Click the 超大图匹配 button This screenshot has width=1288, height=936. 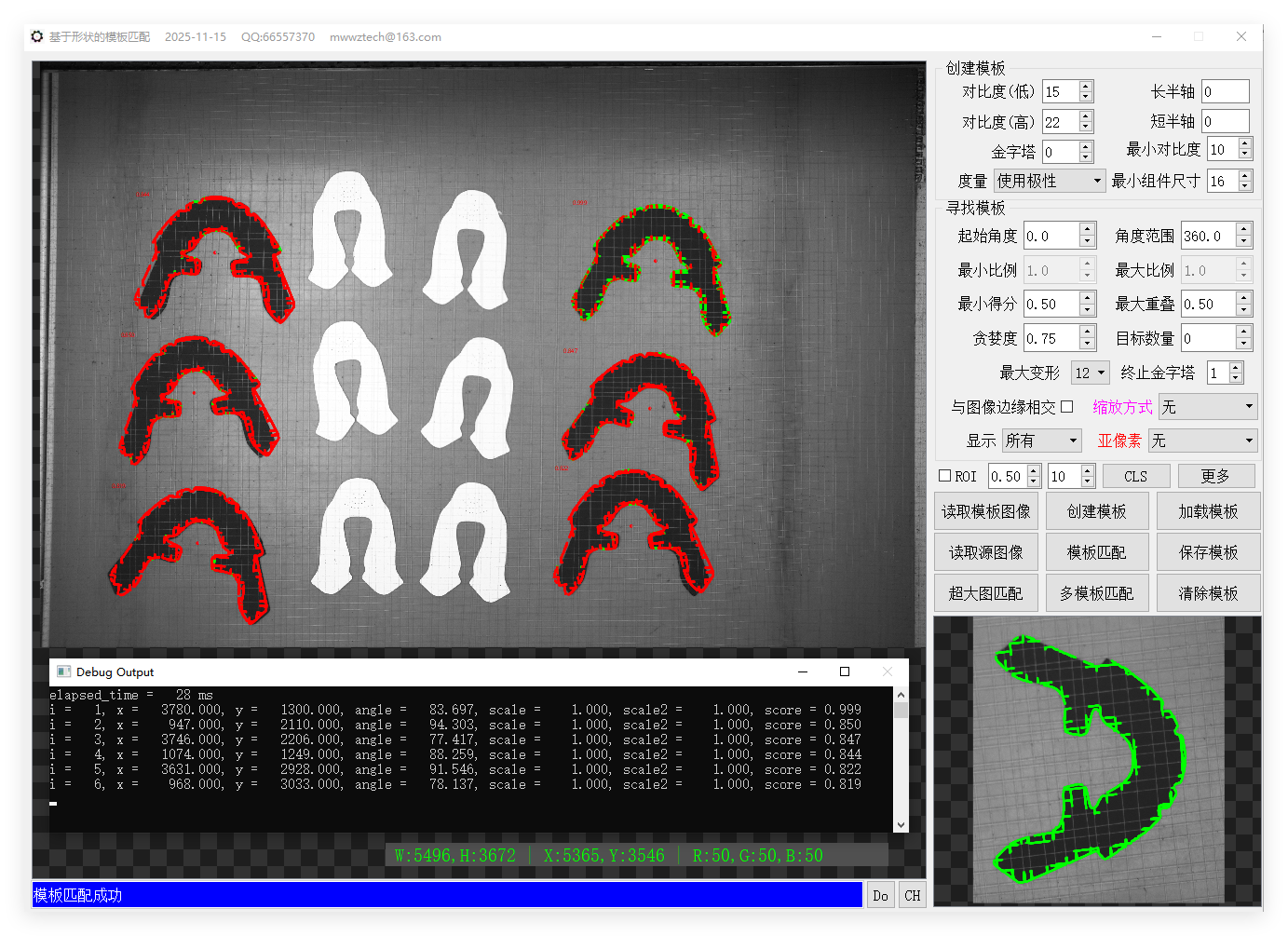(x=985, y=592)
